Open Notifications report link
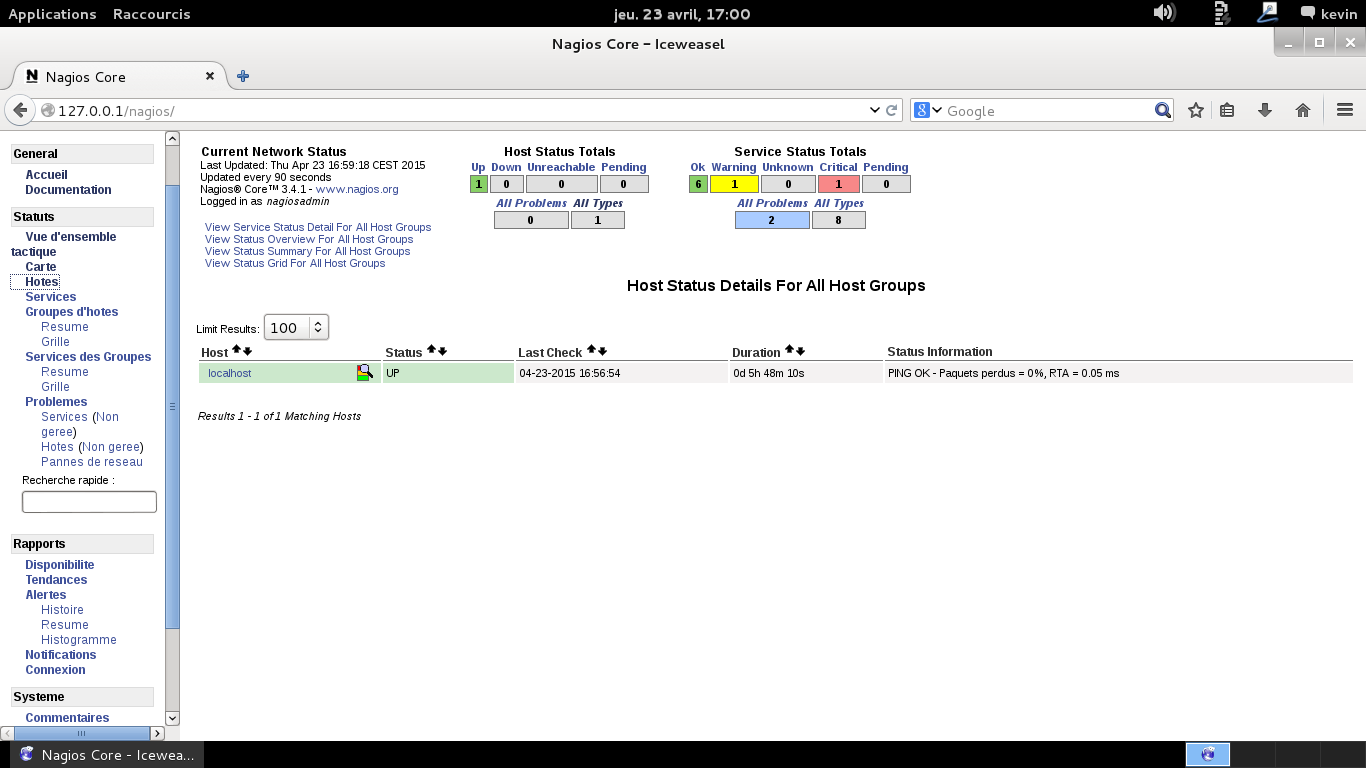The width and height of the screenshot is (1366, 768). [x=61, y=655]
